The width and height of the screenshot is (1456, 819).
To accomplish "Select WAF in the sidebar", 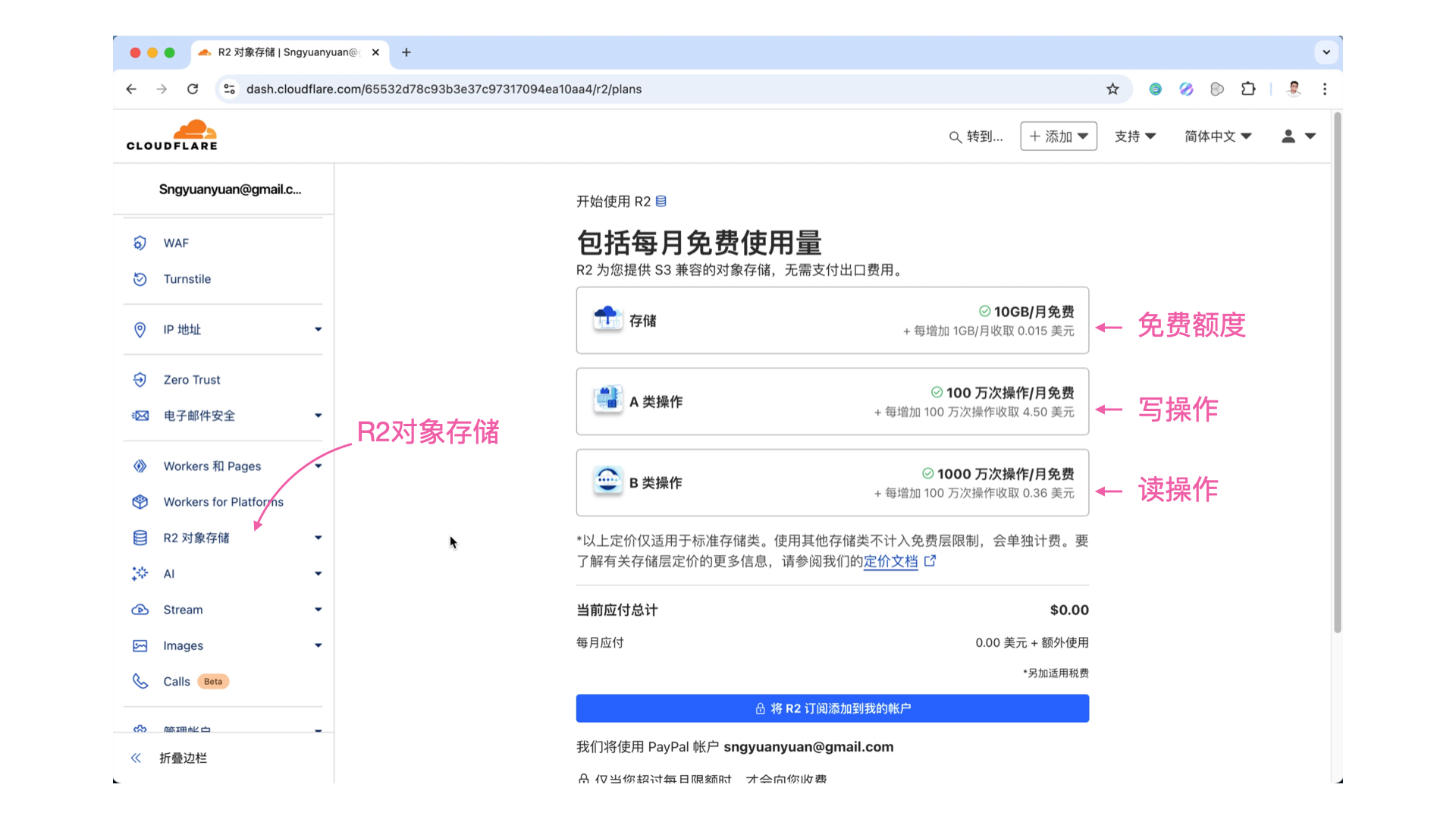I will coord(175,243).
